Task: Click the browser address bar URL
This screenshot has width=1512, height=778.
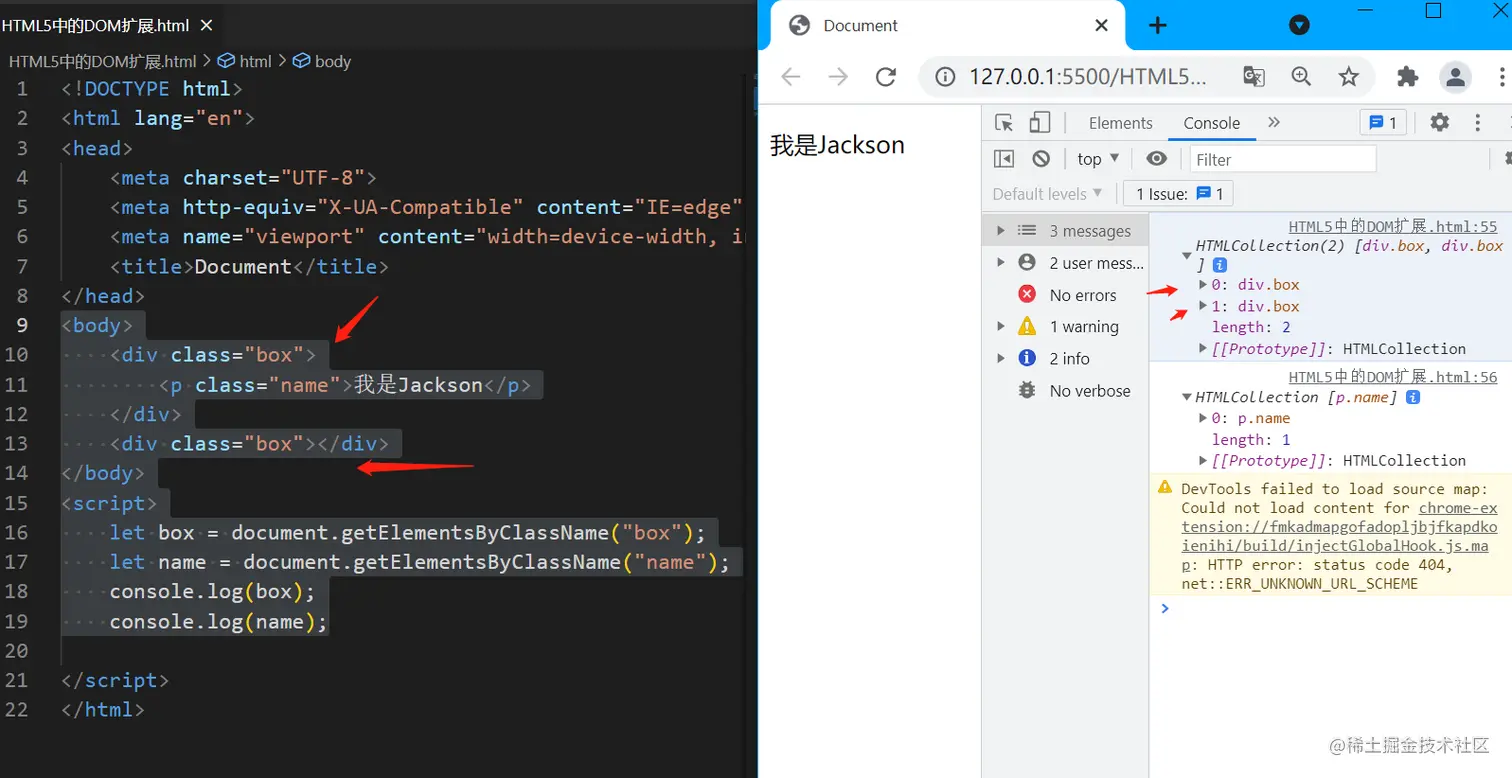Action: [1088, 77]
